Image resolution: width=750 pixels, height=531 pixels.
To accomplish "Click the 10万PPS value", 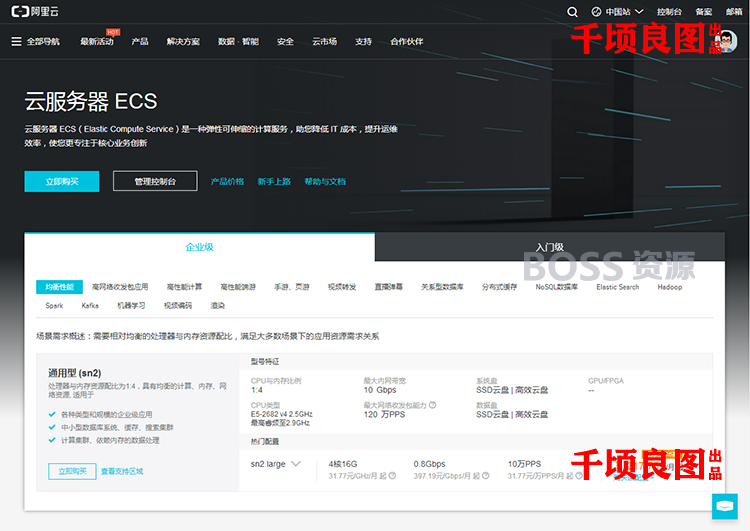I will coord(524,464).
